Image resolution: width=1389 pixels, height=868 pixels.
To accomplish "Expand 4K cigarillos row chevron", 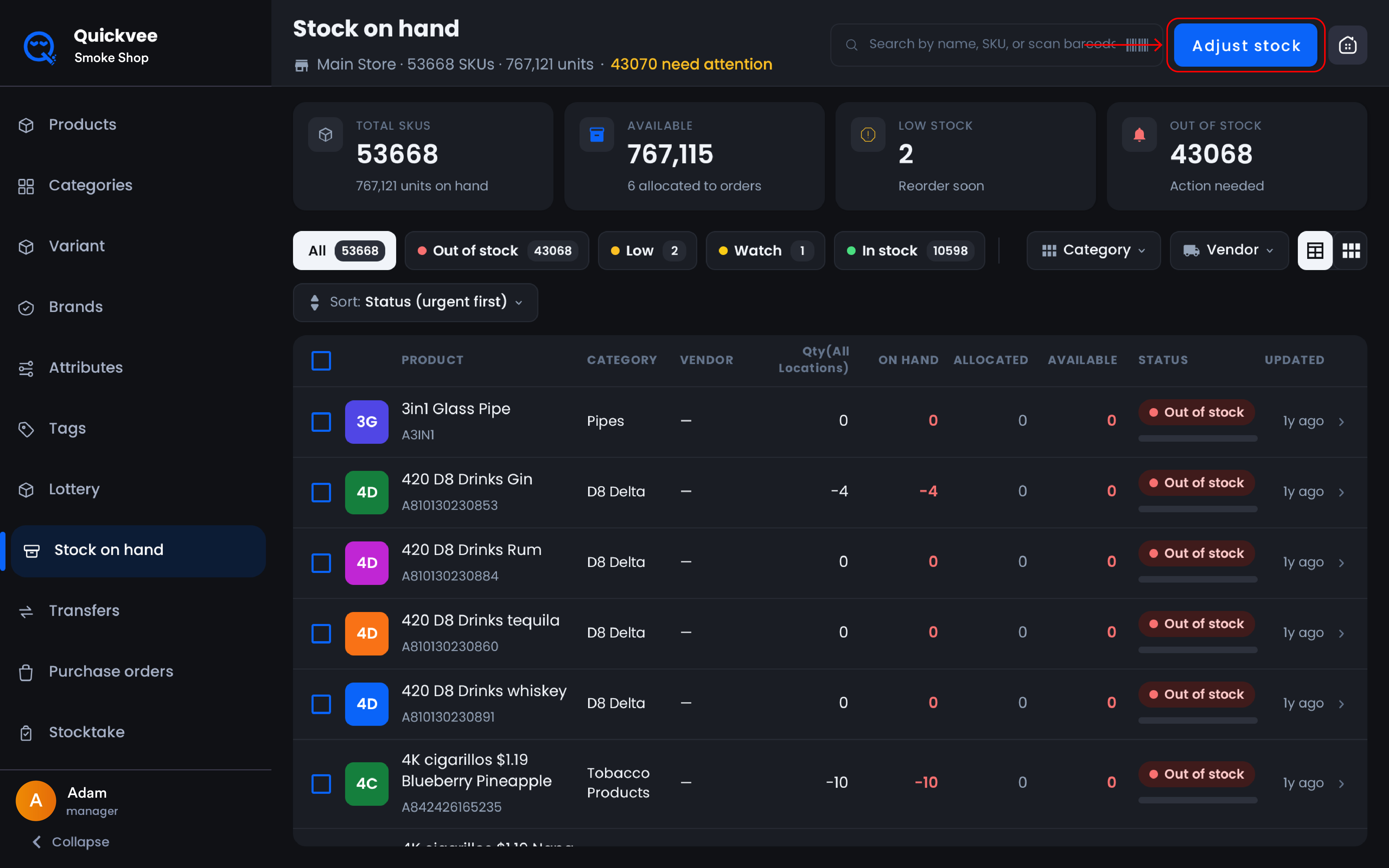I will point(1341,784).
